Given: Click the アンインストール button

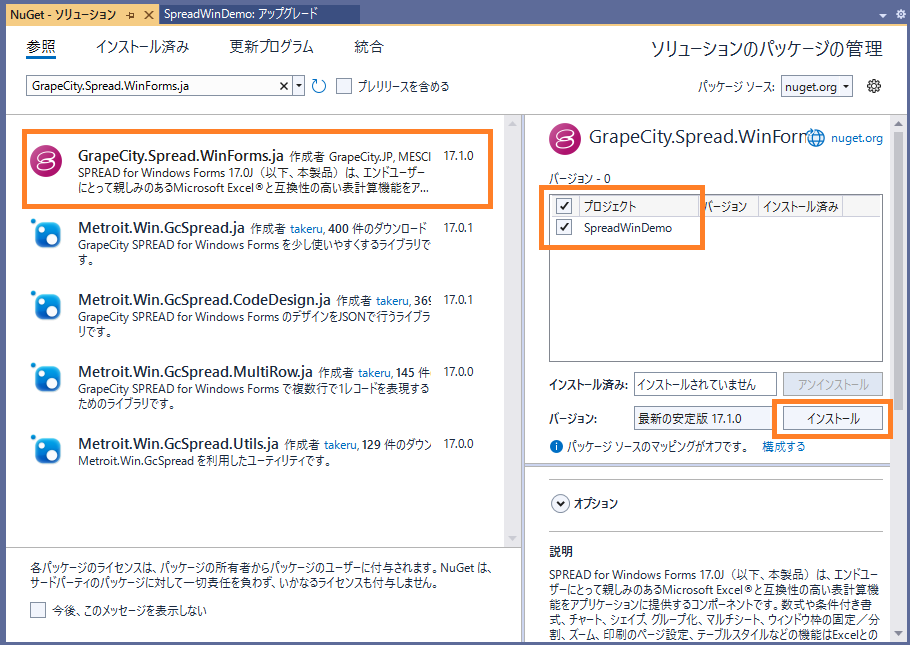Looking at the screenshot, I should click(833, 384).
